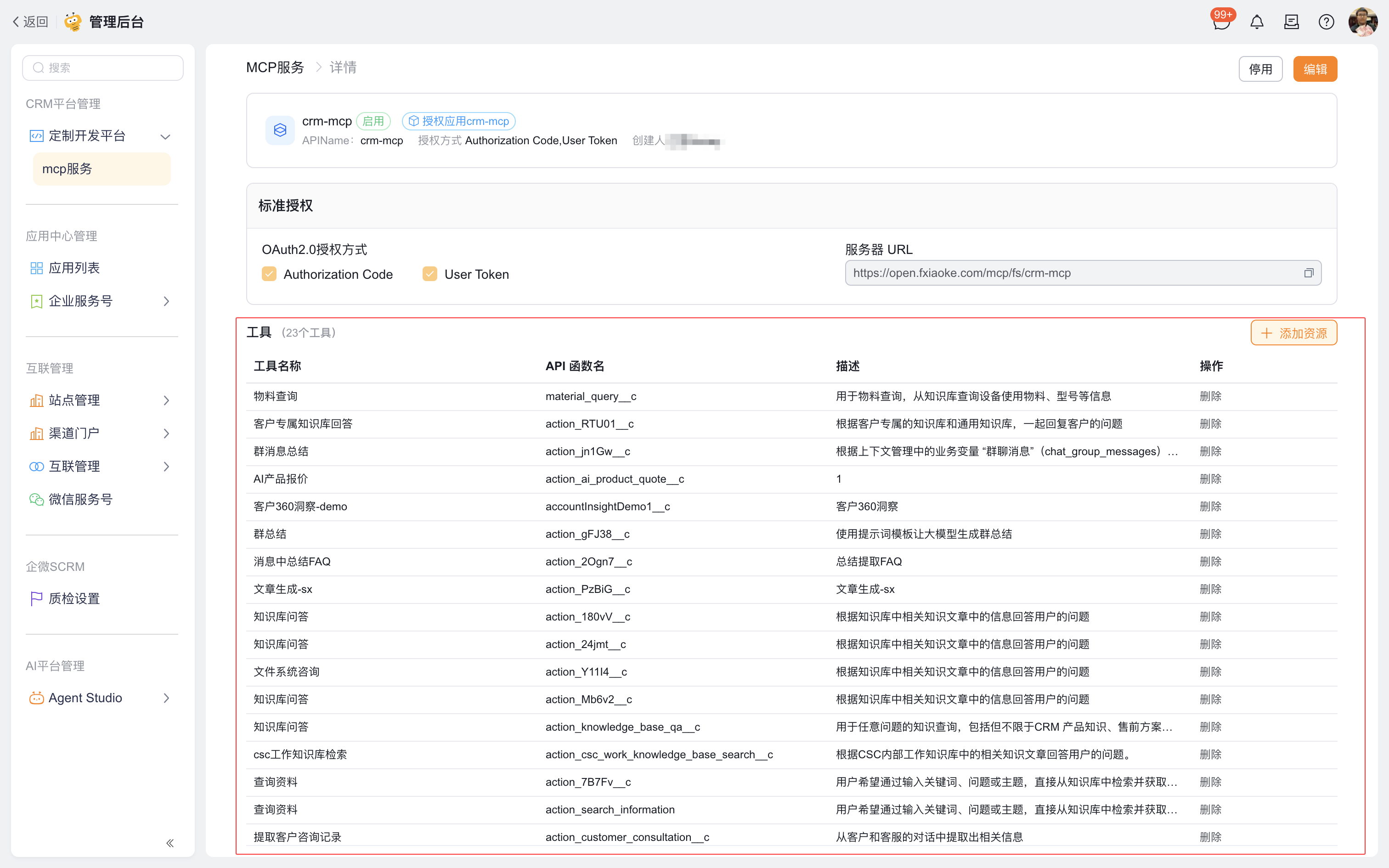Delete the 物料查询 tool row

click(x=1210, y=396)
